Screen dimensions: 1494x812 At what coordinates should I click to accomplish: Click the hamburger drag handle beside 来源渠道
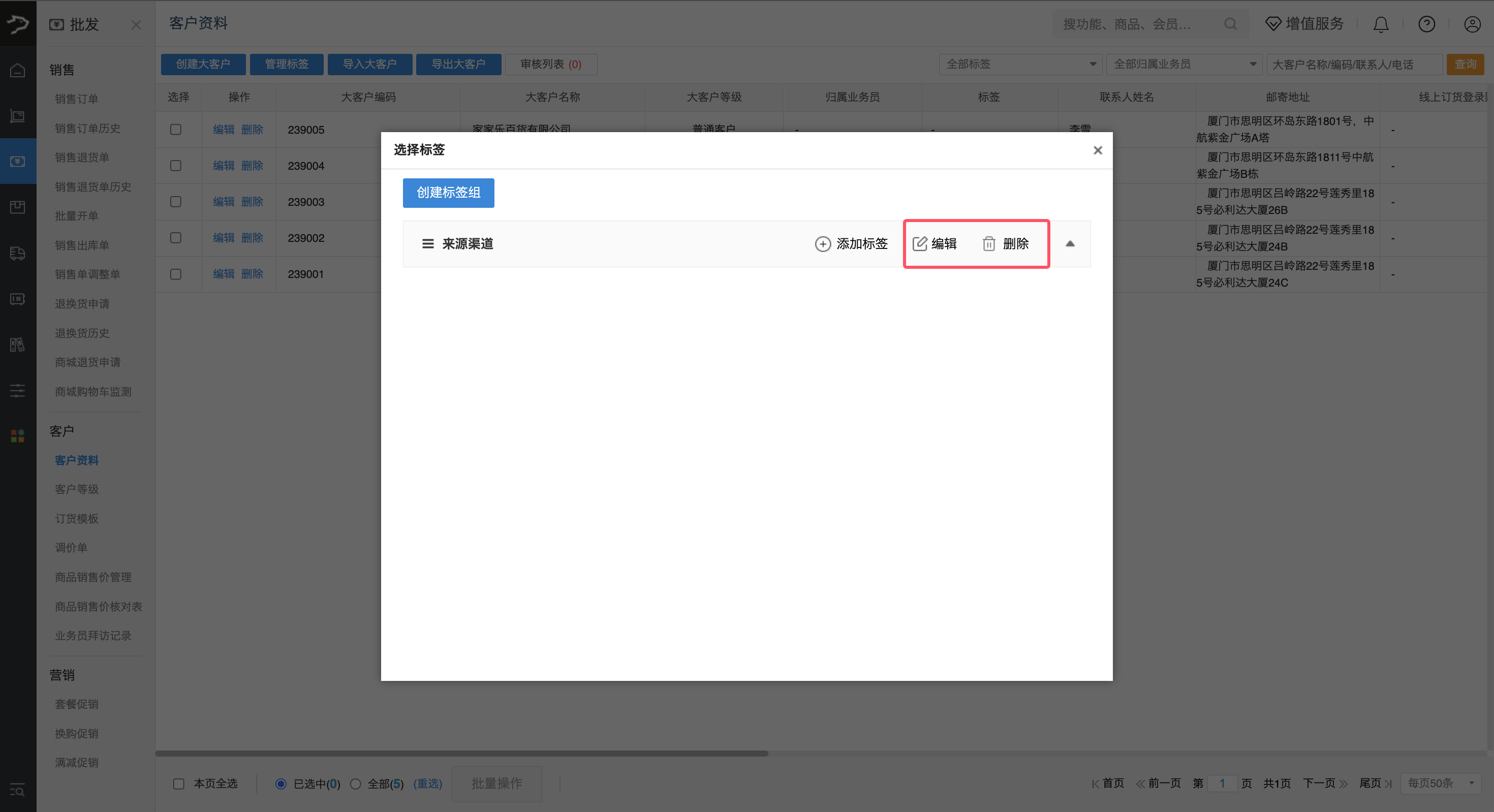coord(427,243)
